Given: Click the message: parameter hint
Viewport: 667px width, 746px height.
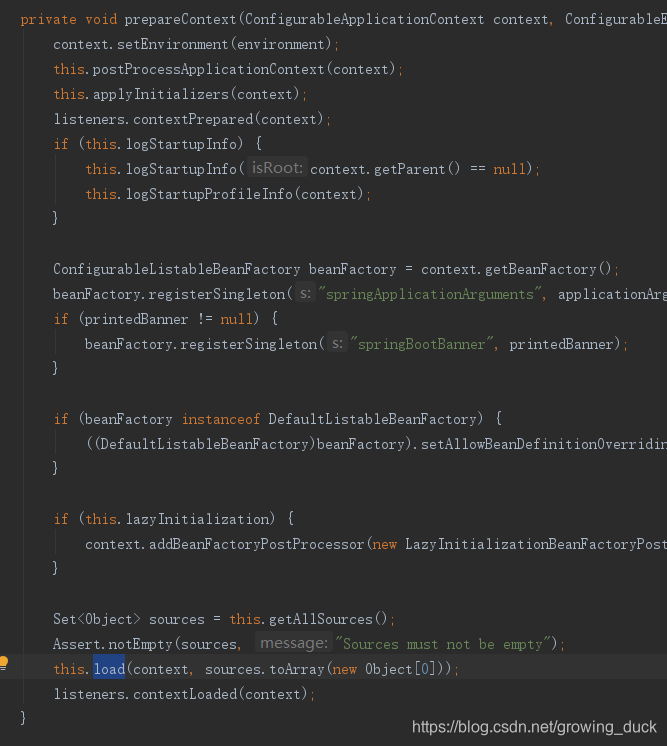Looking at the screenshot, I should point(294,643).
